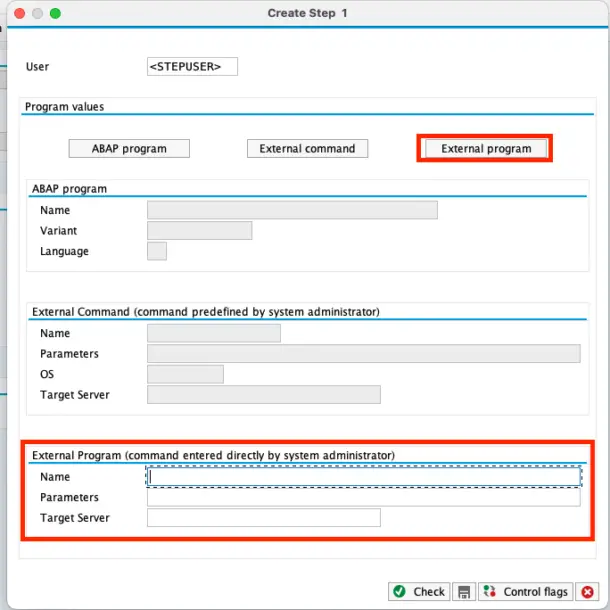Screen dimensions: 610x610
Task: Select the External command button
Action: tap(307, 149)
